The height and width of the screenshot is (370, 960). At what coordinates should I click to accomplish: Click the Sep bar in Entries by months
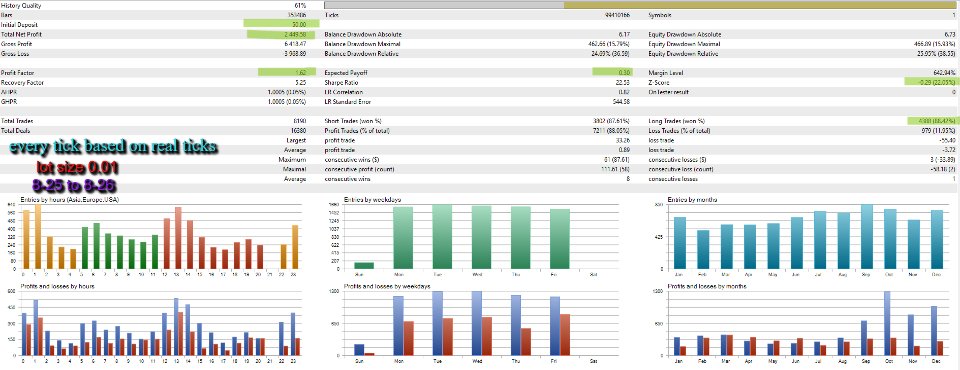(x=866, y=236)
